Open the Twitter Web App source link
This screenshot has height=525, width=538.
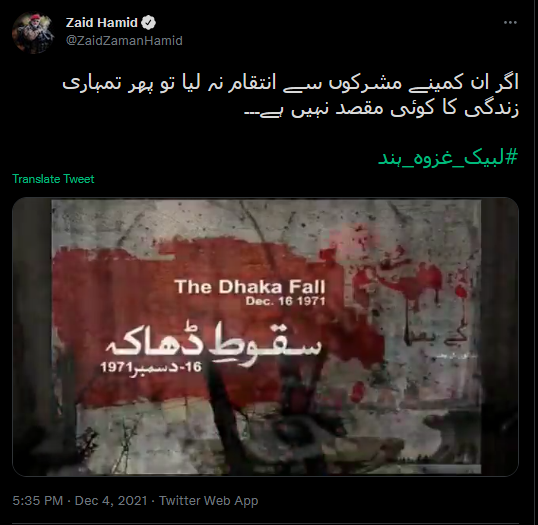[x=209, y=501]
